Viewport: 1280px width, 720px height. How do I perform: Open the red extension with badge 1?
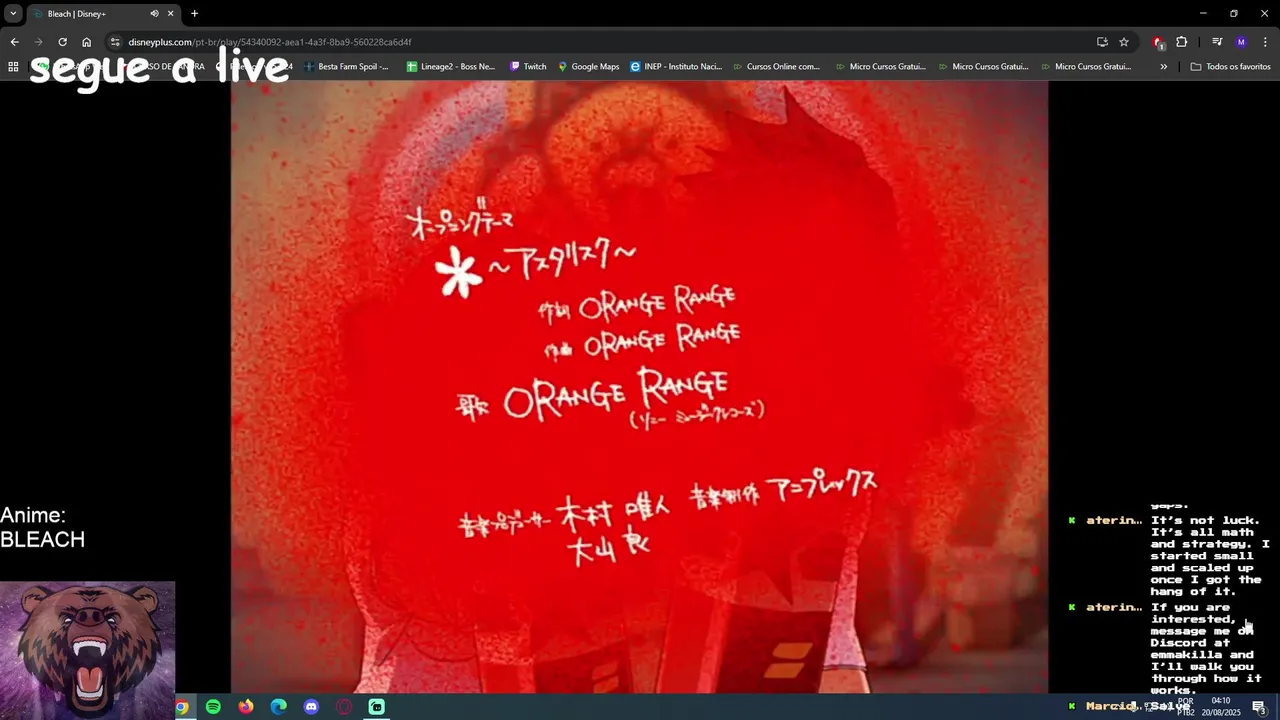pos(1158,42)
